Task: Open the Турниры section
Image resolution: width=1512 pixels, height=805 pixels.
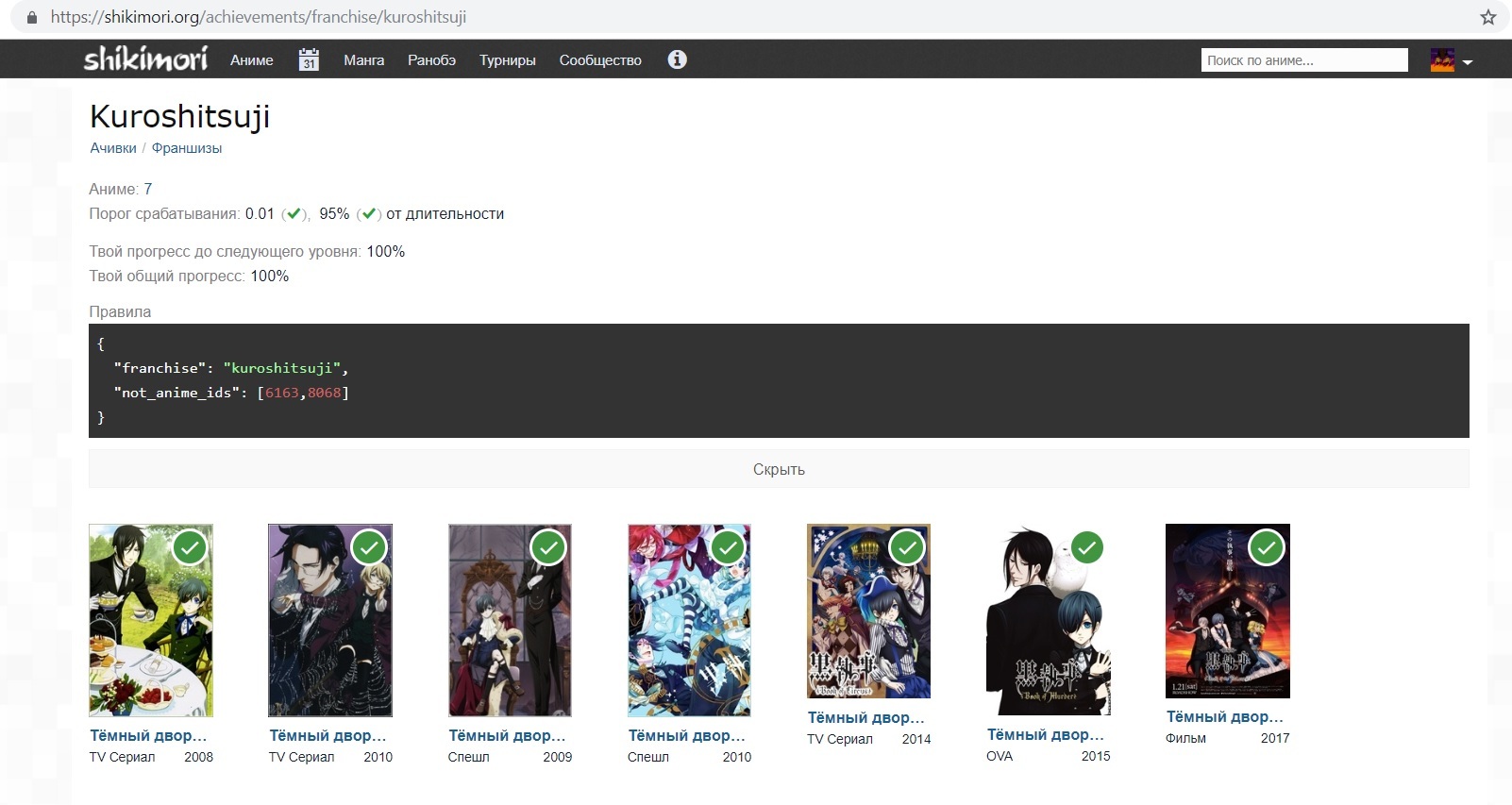Action: tap(507, 60)
